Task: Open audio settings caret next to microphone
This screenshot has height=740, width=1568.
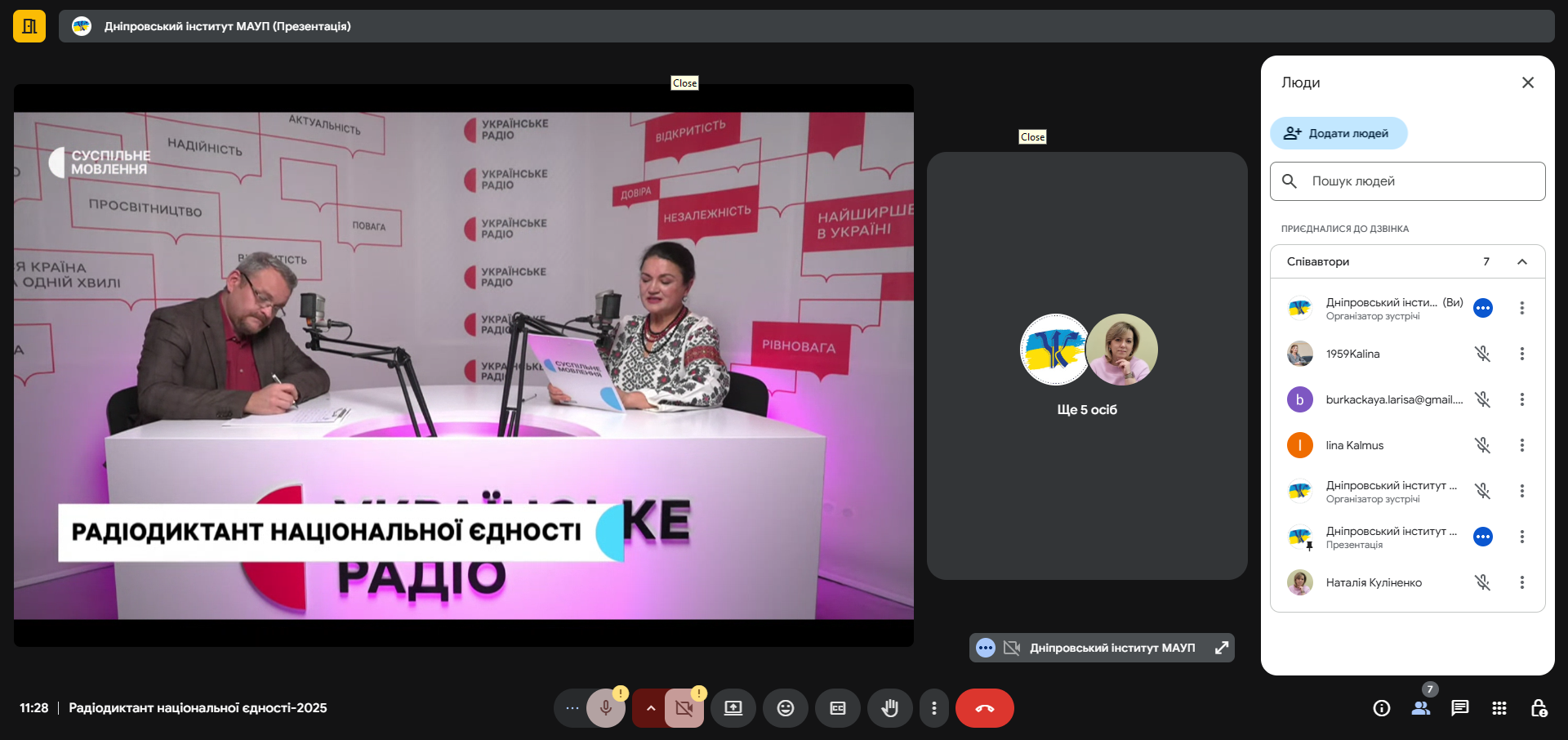Action: coord(651,708)
